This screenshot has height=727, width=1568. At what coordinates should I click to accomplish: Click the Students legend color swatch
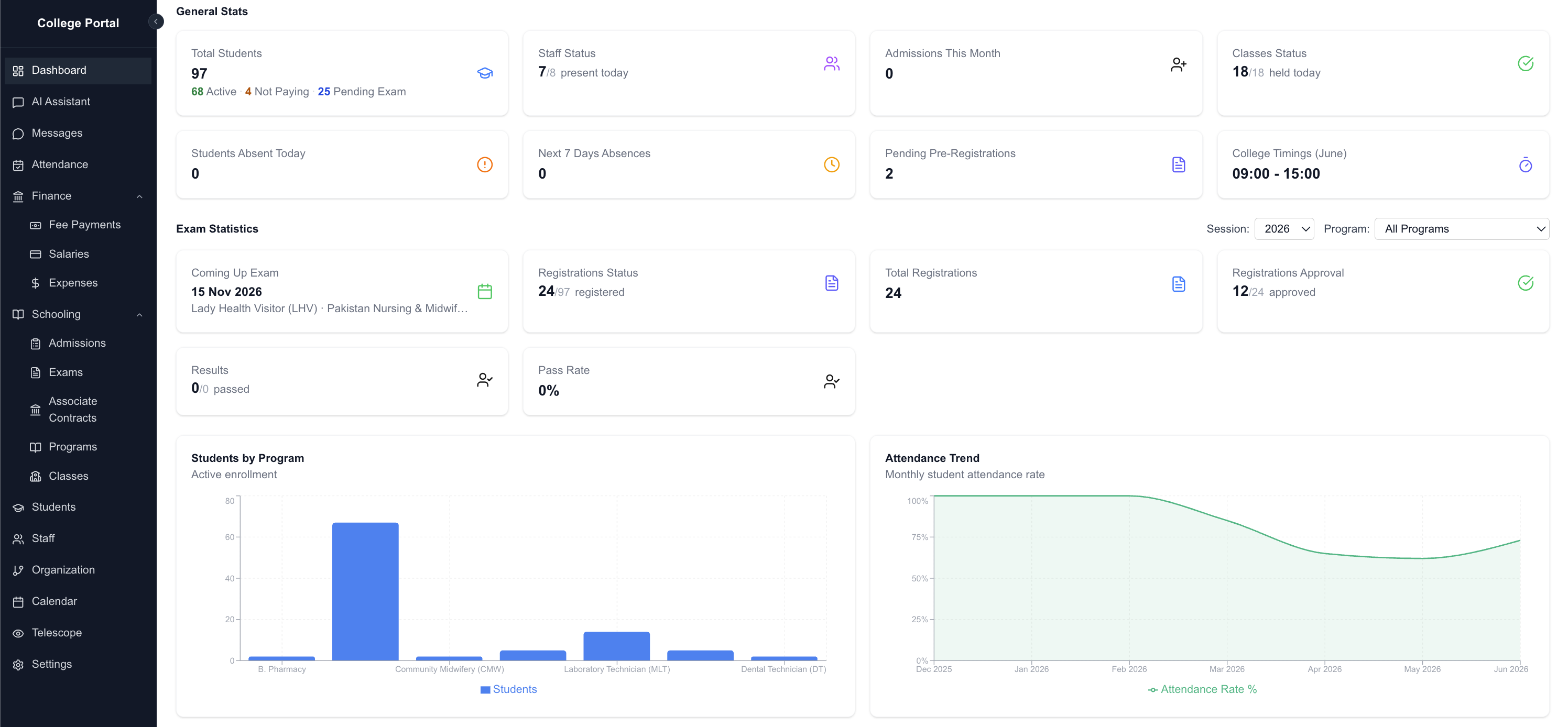[x=485, y=690]
